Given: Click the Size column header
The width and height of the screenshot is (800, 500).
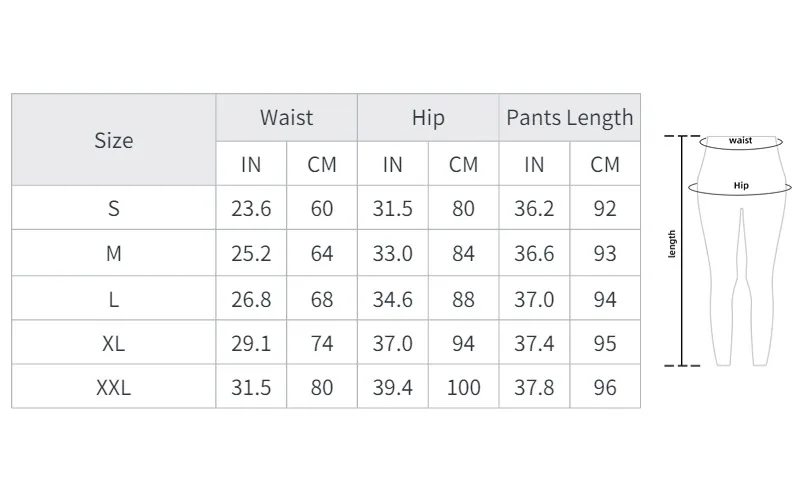Looking at the screenshot, I should pos(113,140).
